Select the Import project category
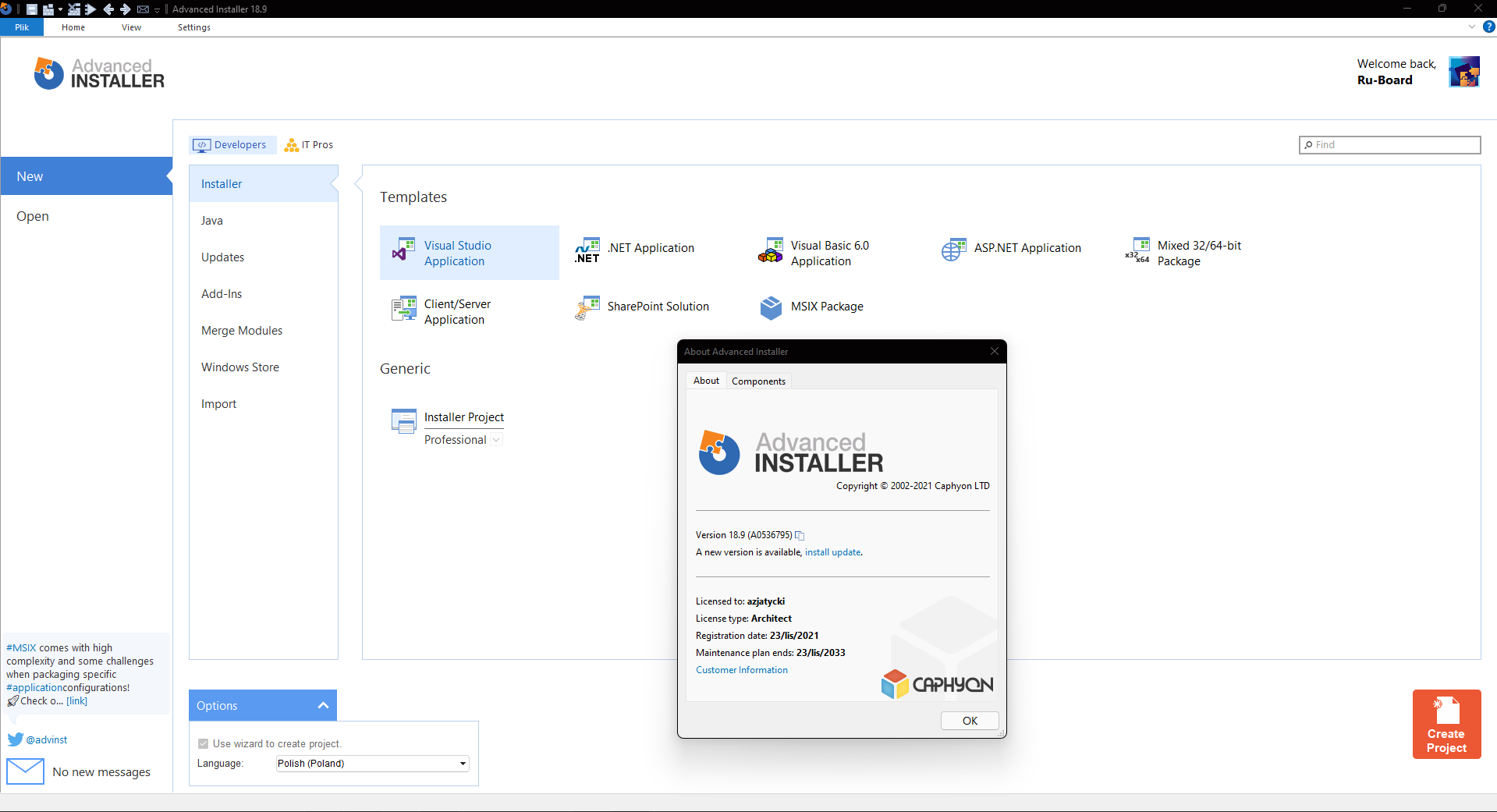The height and width of the screenshot is (812, 1497). 264,404
